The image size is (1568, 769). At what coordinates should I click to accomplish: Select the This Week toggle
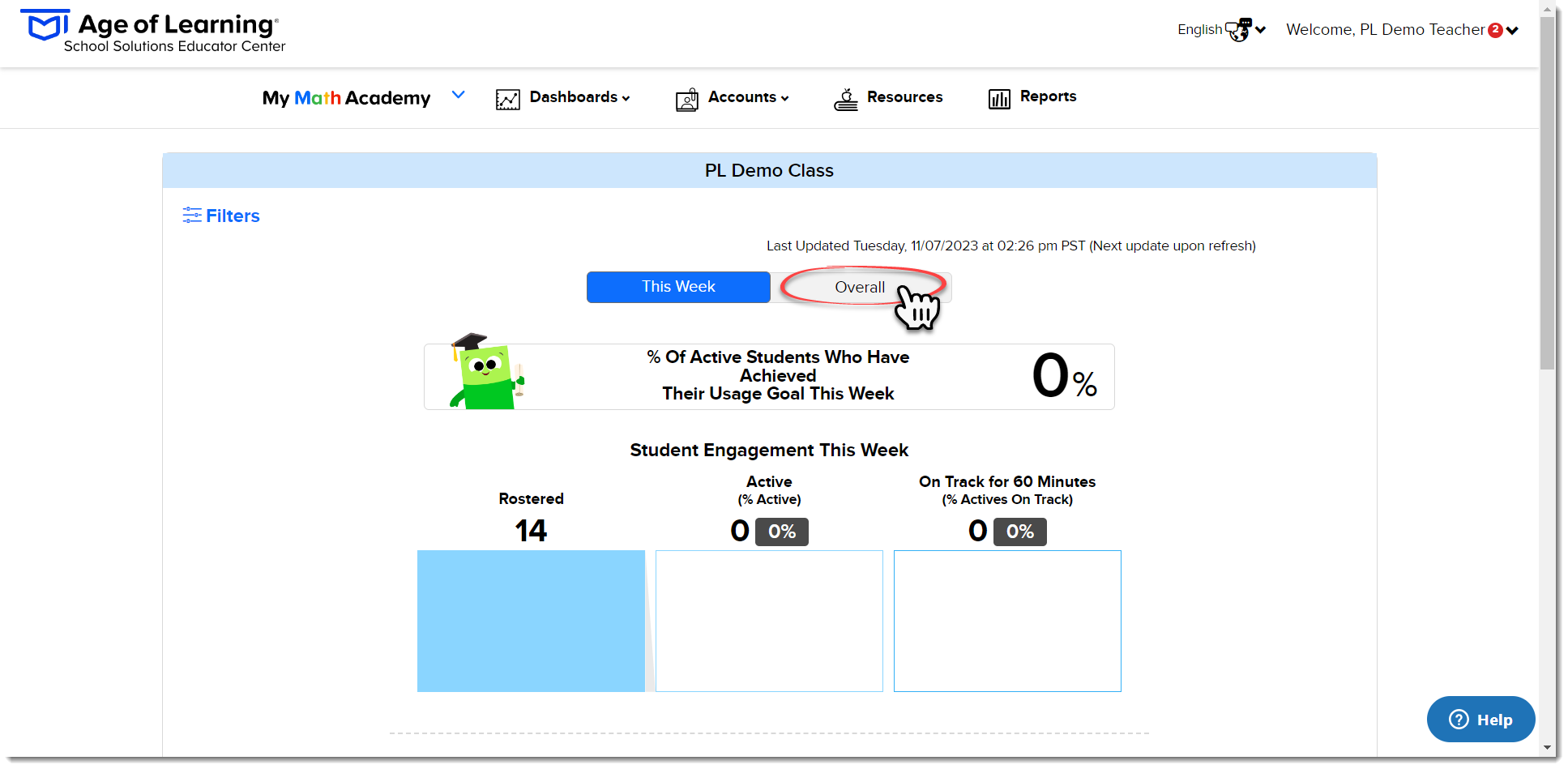pyautogui.click(x=678, y=287)
